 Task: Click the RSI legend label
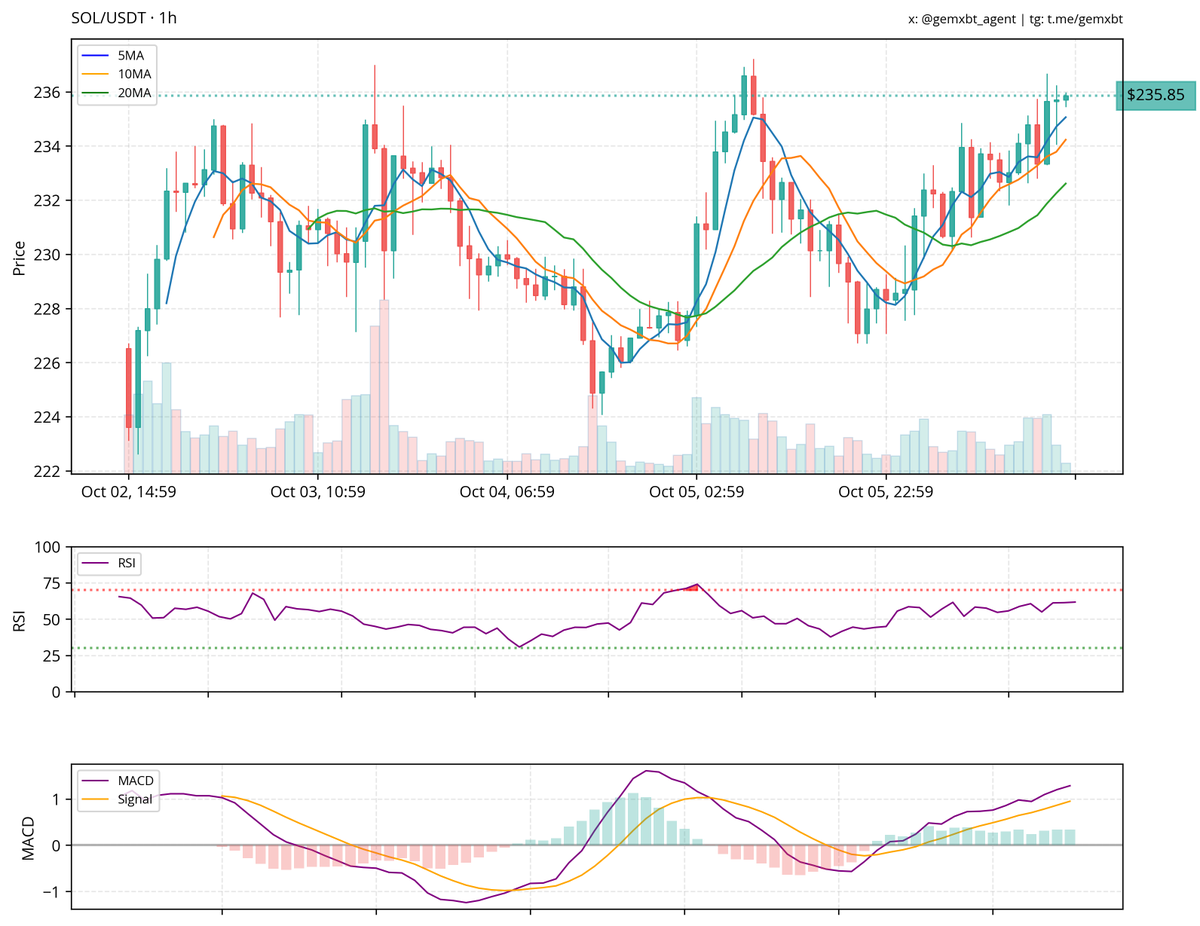[126, 563]
